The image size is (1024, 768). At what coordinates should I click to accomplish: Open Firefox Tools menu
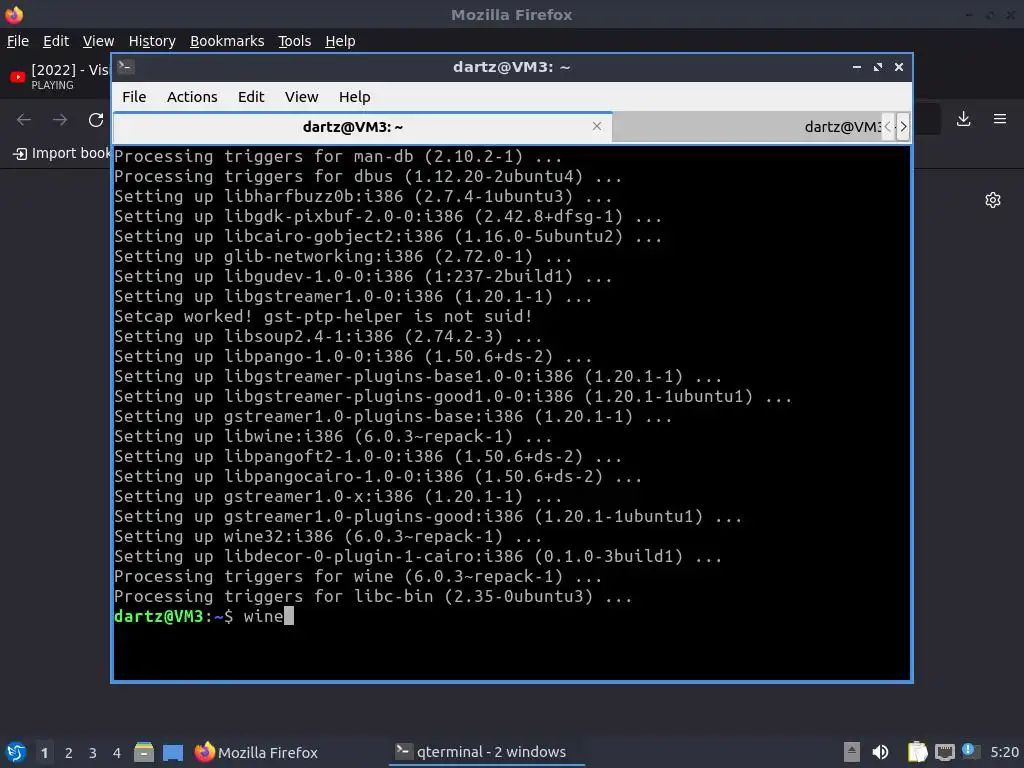pos(295,41)
